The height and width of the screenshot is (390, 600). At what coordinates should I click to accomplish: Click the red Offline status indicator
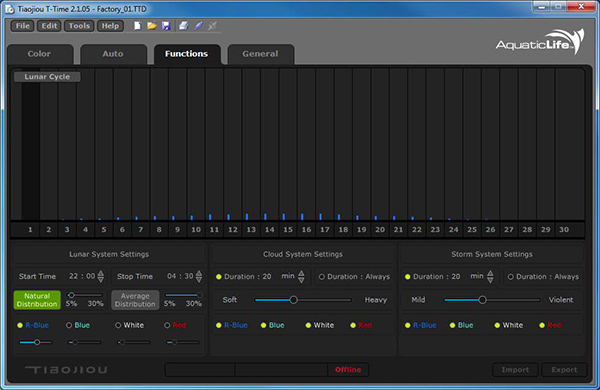pos(348,370)
